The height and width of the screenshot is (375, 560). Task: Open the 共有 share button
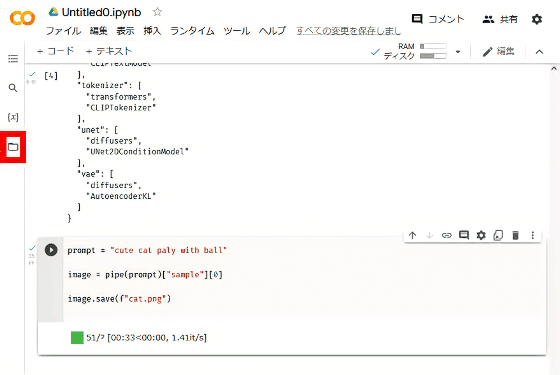(x=500, y=19)
